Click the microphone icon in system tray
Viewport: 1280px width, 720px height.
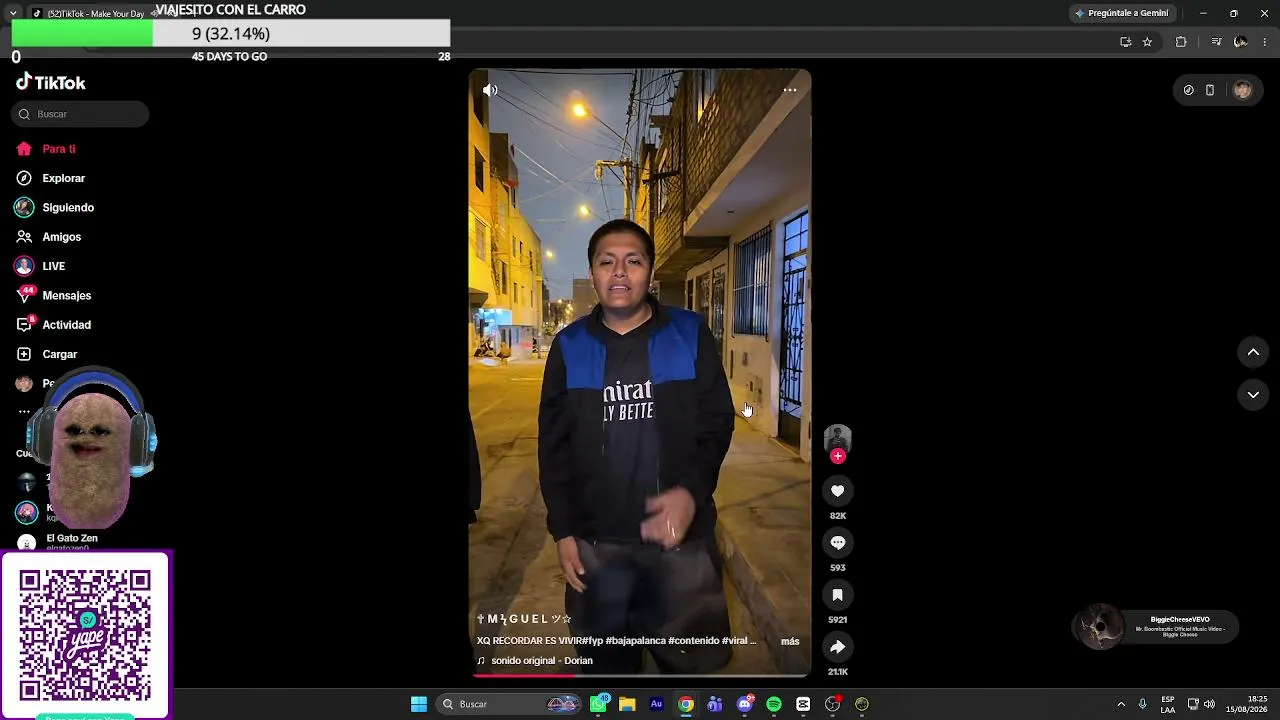tap(1143, 704)
